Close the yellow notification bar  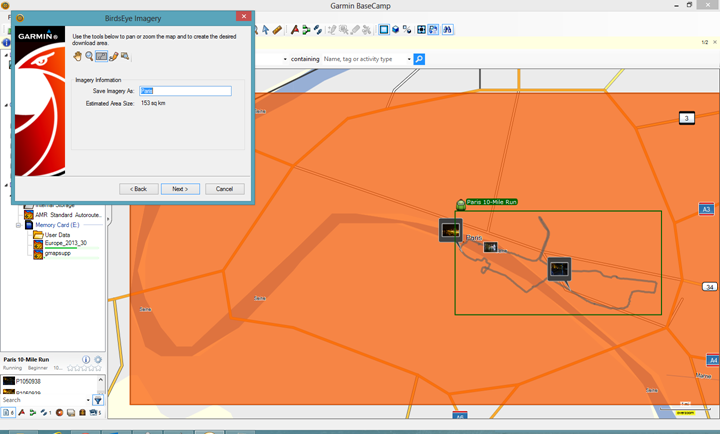[x=714, y=42]
